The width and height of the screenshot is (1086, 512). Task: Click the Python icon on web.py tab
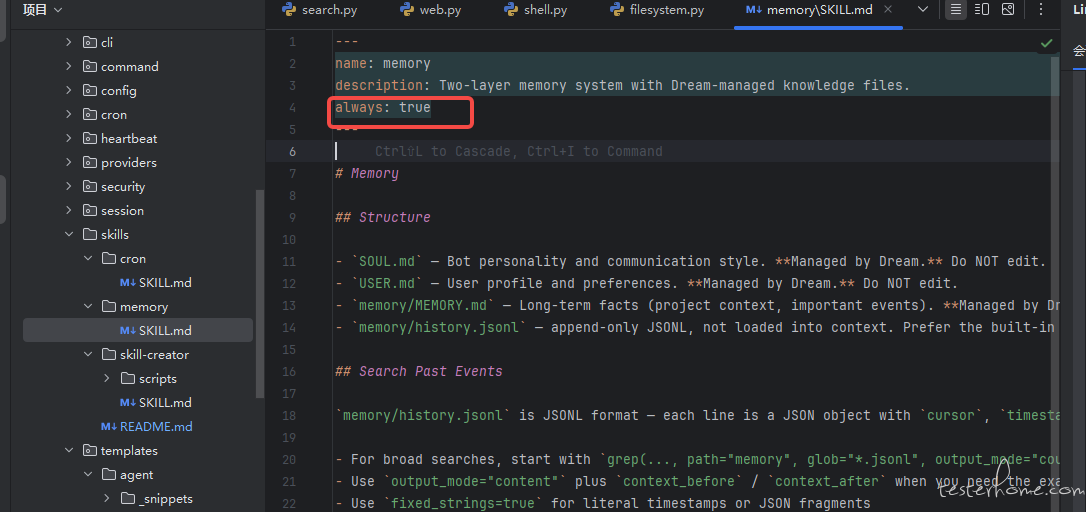407,10
